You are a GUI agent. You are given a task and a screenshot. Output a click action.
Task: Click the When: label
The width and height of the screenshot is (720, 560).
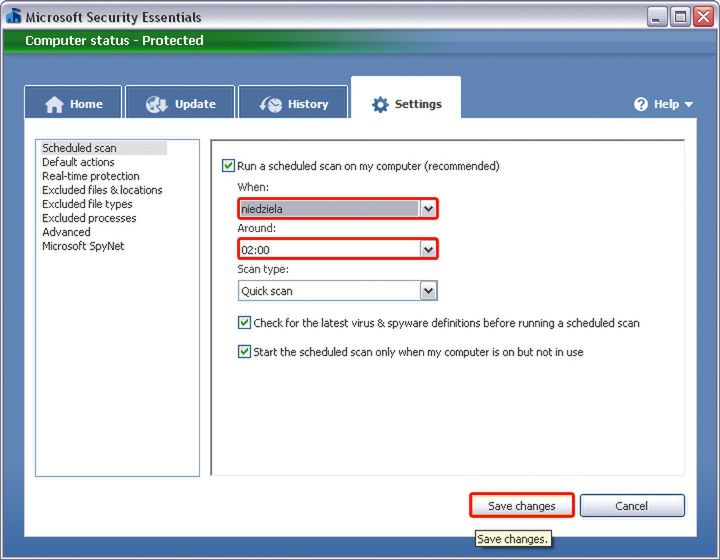253,187
